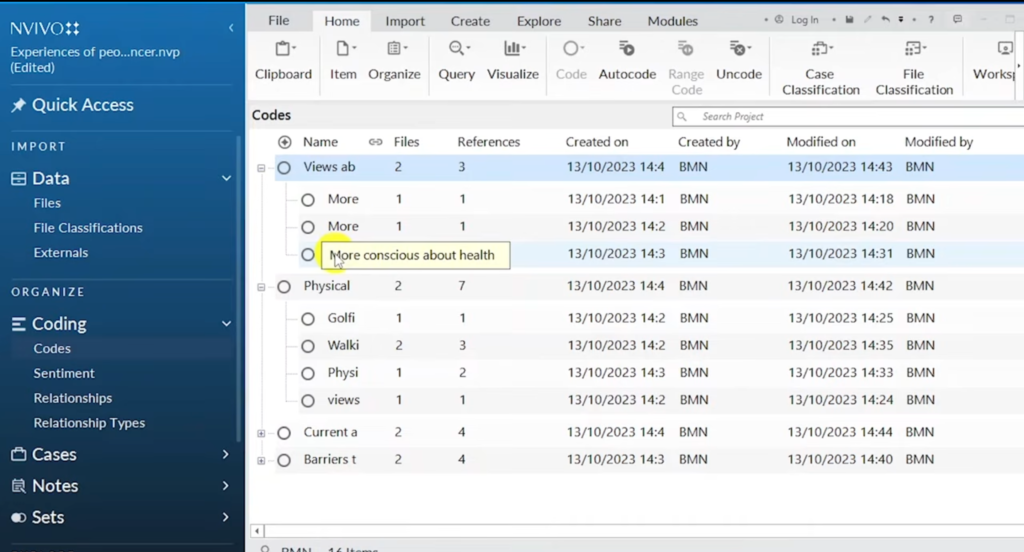Select circle of the Physical code

284,286
